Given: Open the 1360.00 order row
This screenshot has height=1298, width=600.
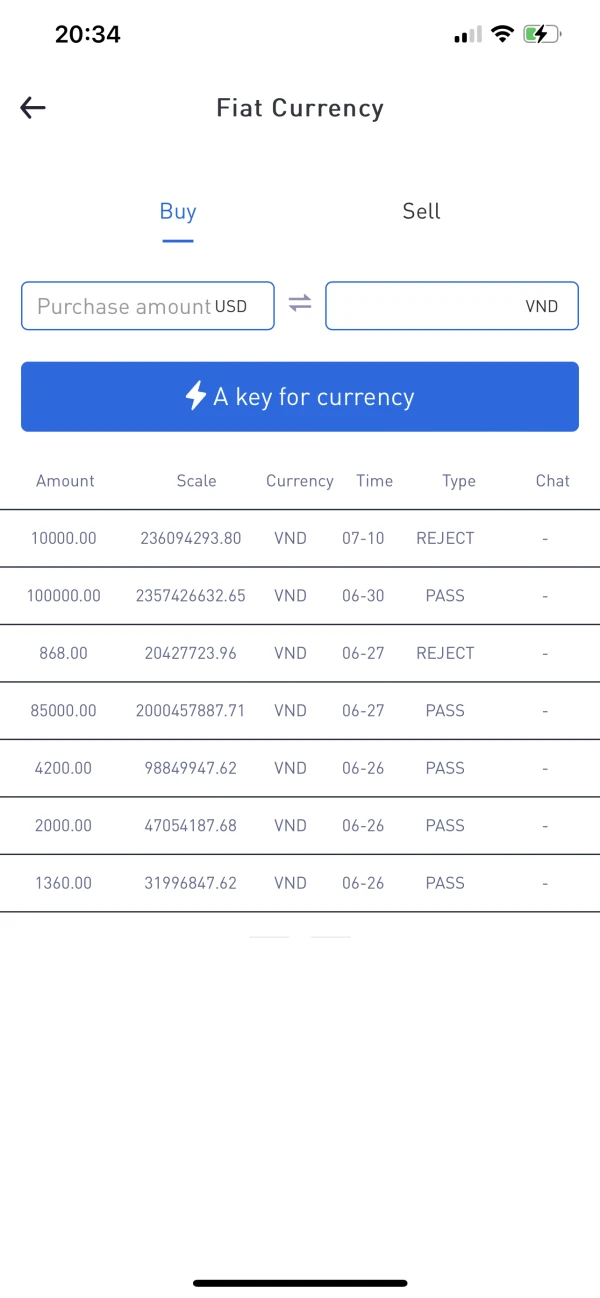Looking at the screenshot, I should pos(300,883).
